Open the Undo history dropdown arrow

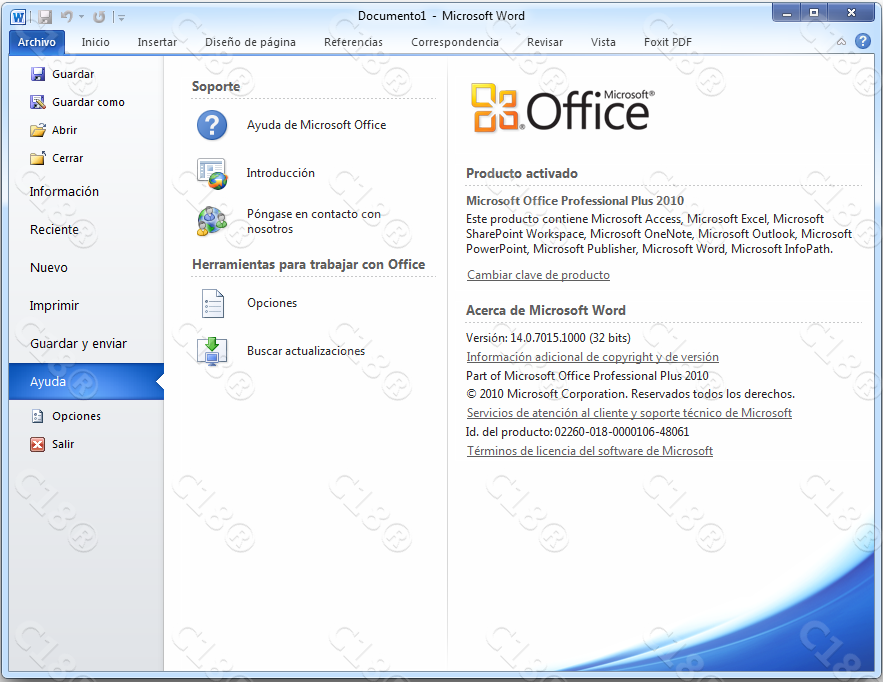[82, 17]
